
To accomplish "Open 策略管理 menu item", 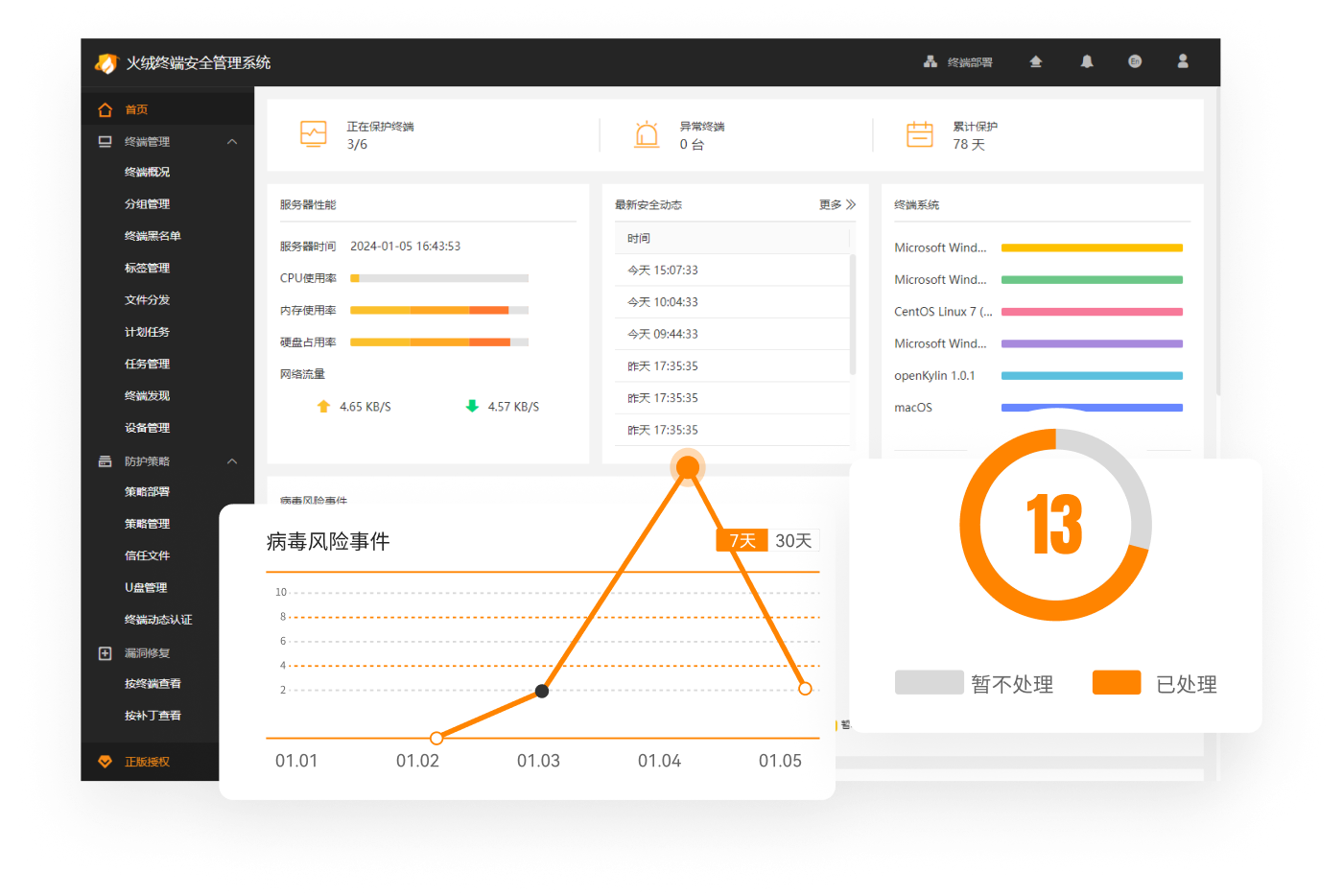I will pos(147,524).
